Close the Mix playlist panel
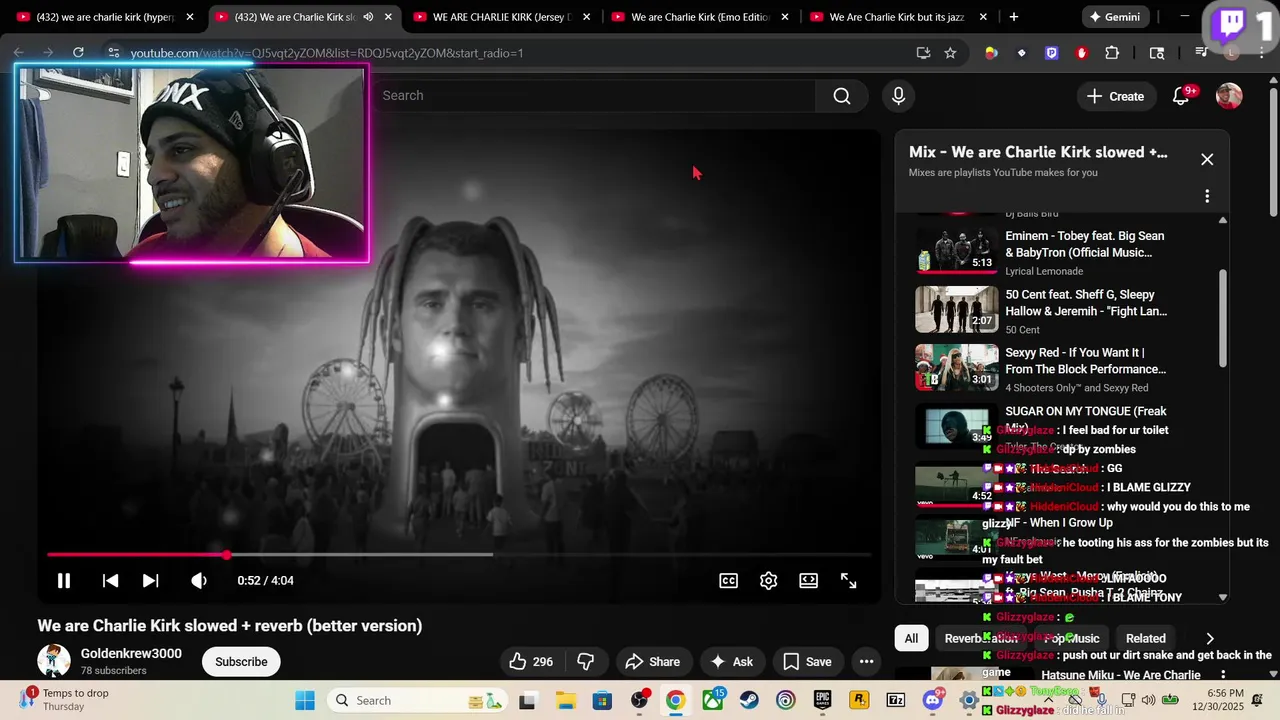Screen dimensions: 1280x720 (1207, 159)
